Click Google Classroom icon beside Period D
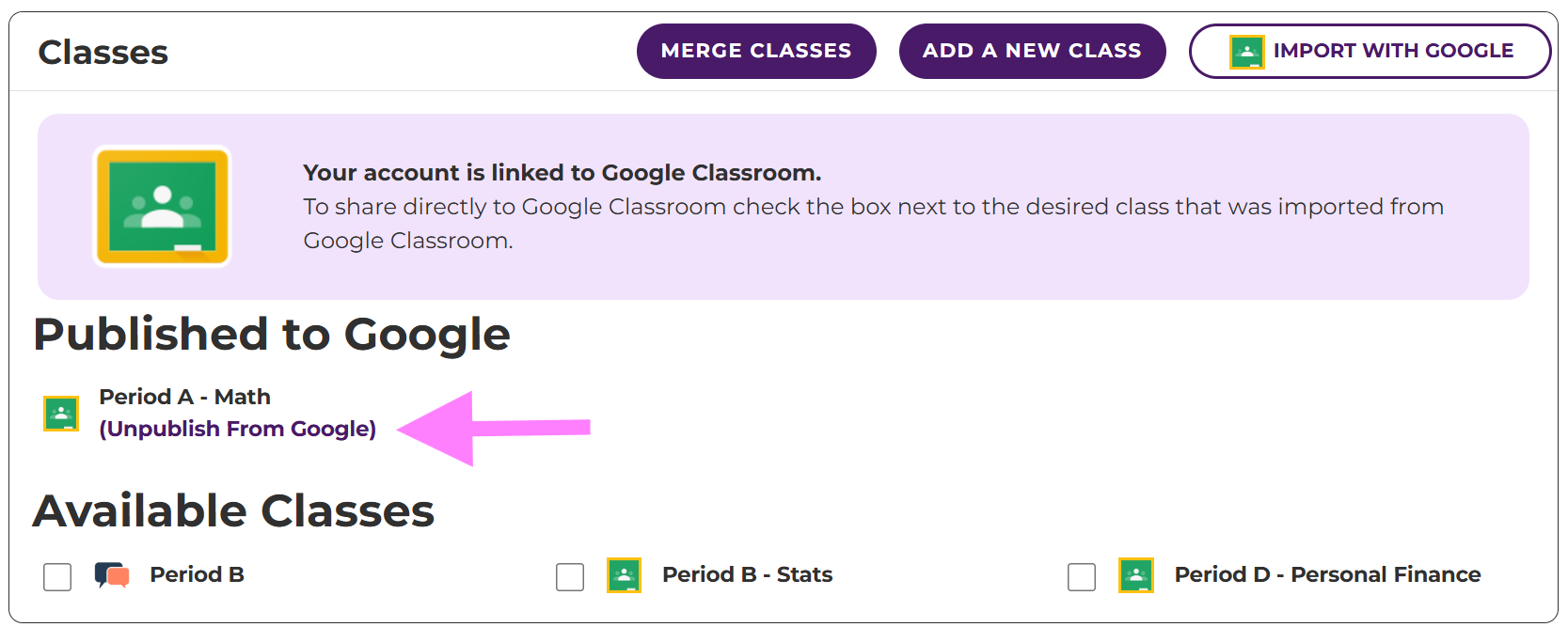The height and width of the screenshot is (627, 1568). tap(1135, 575)
